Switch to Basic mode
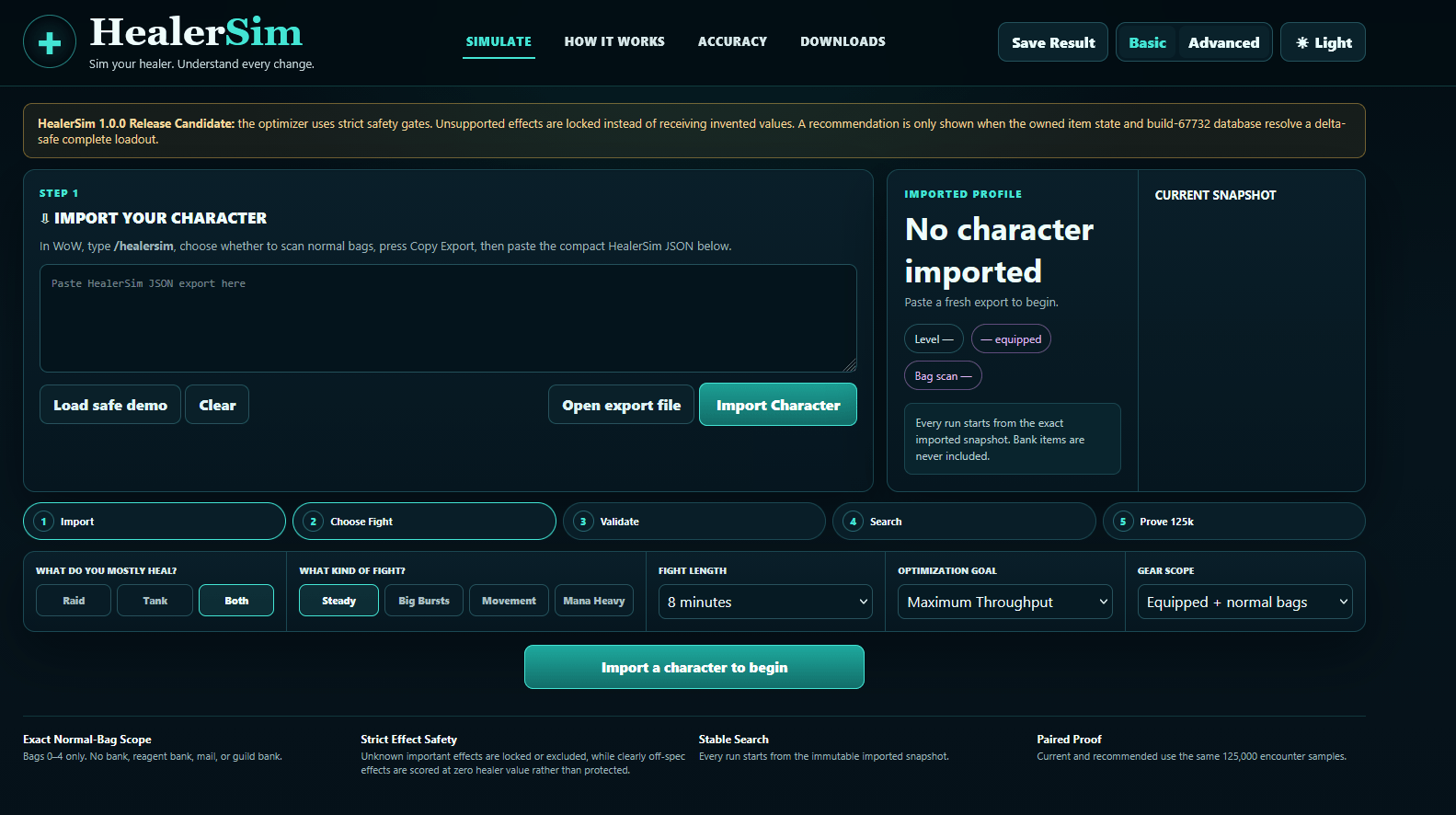1456x815 pixels. (x=1147, y=42)
